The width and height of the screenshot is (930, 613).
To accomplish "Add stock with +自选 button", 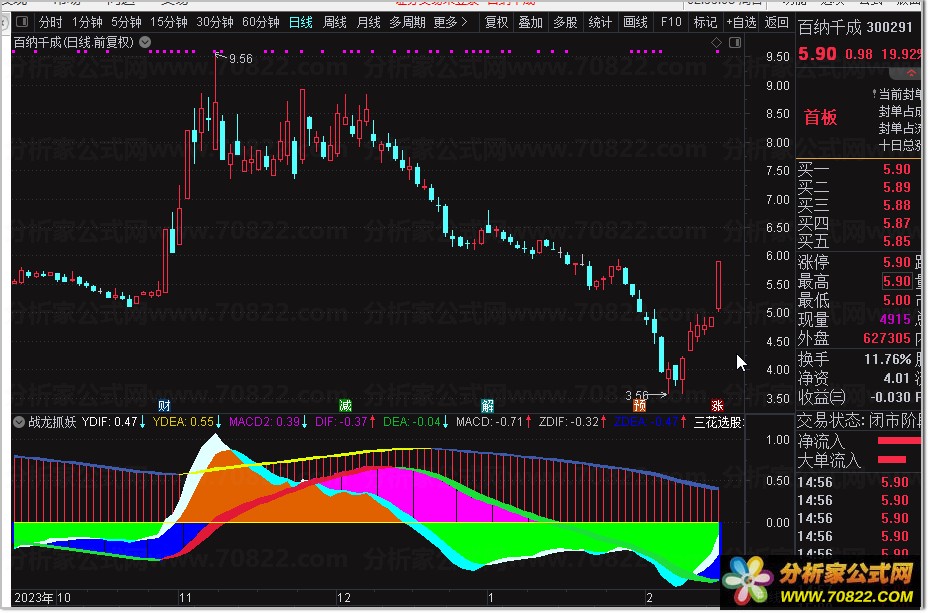I will click(741, 23).
